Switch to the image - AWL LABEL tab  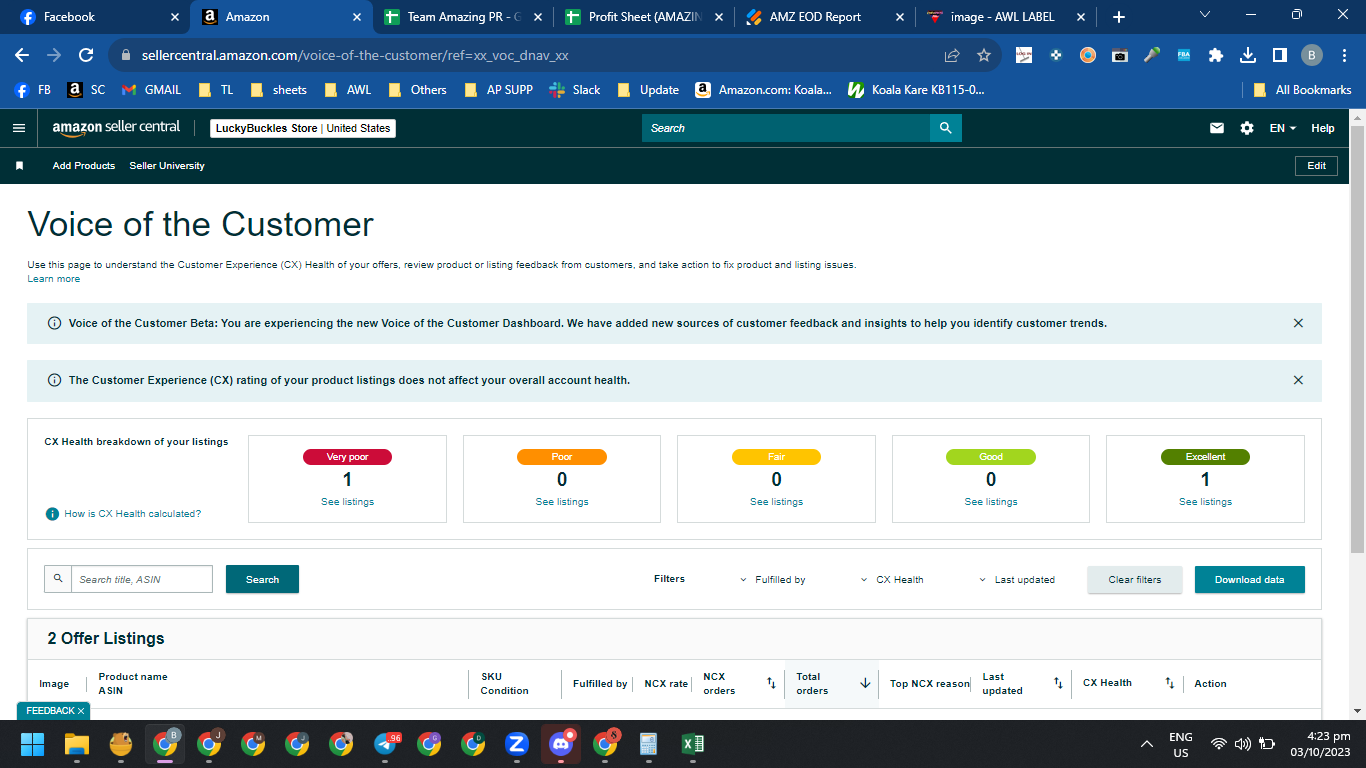[1007, 17]
